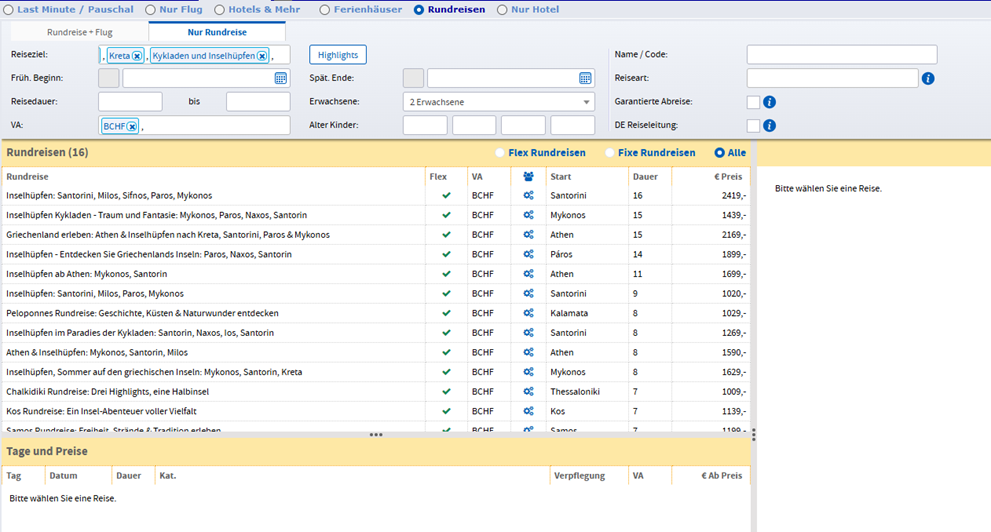The image size is (991, 532).
Task: Remove Kykladen und Inselhüpfen tag
Action: 262,56
